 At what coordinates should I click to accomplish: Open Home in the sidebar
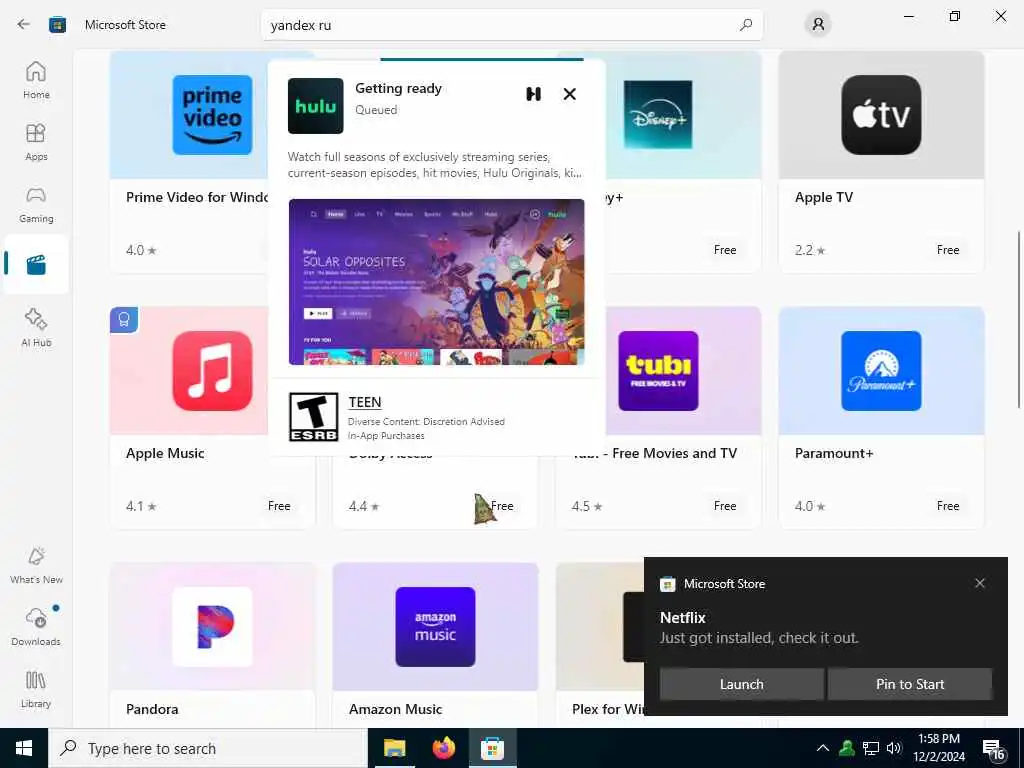tap(36, 80)
